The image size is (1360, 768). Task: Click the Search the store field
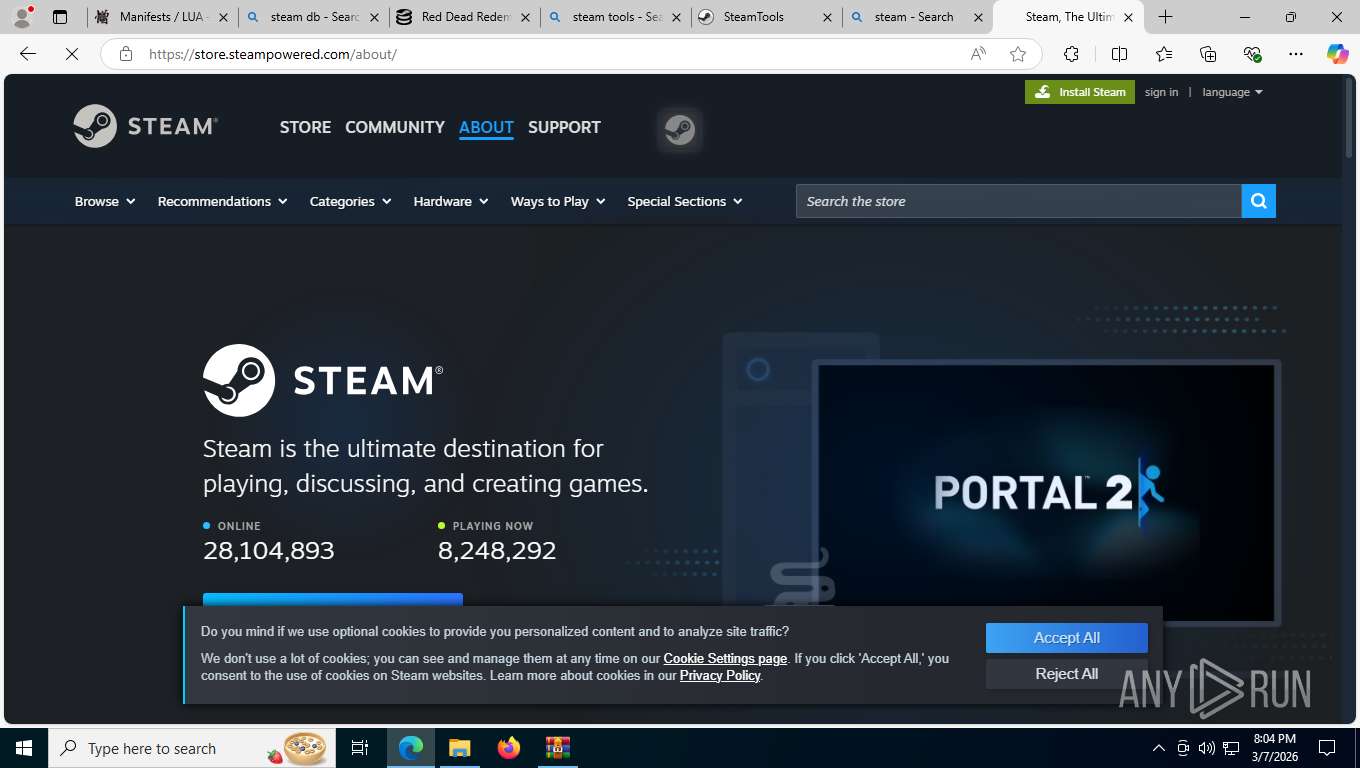coord(1018,201)
